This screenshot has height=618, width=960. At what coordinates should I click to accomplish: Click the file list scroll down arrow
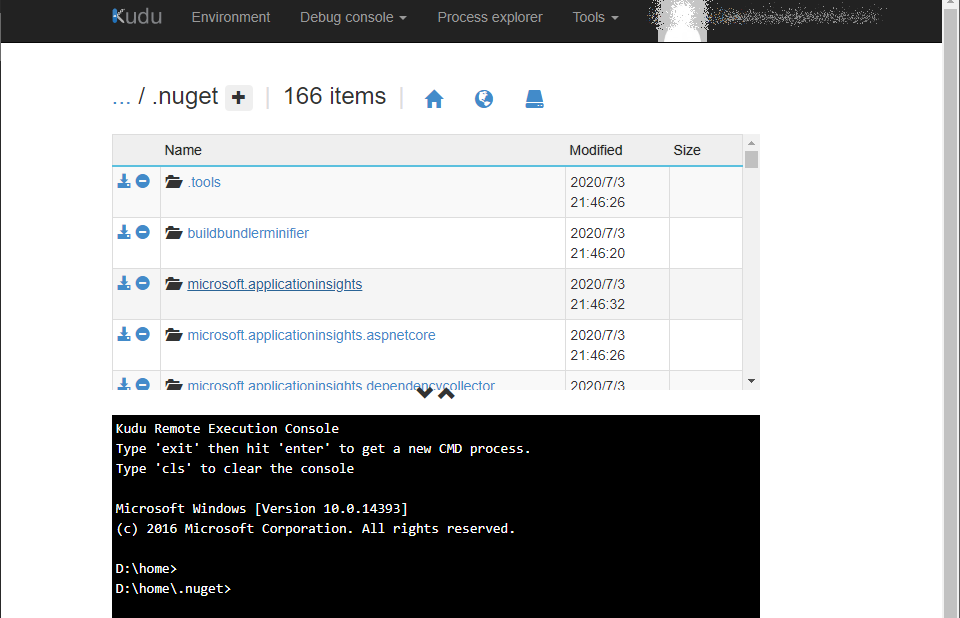pos(751,381)
